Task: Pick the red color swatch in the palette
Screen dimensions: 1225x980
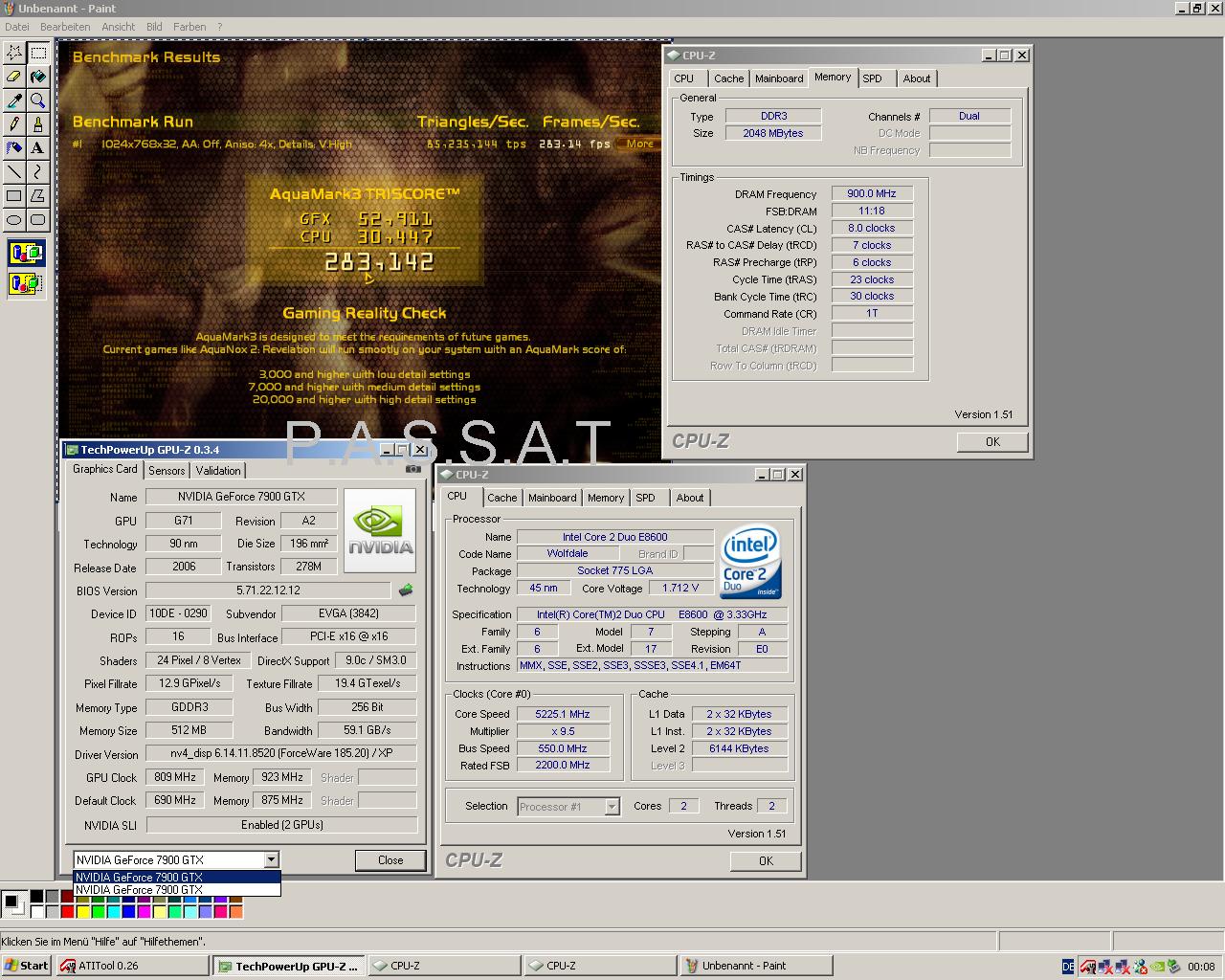Action: tap(67, 912)
